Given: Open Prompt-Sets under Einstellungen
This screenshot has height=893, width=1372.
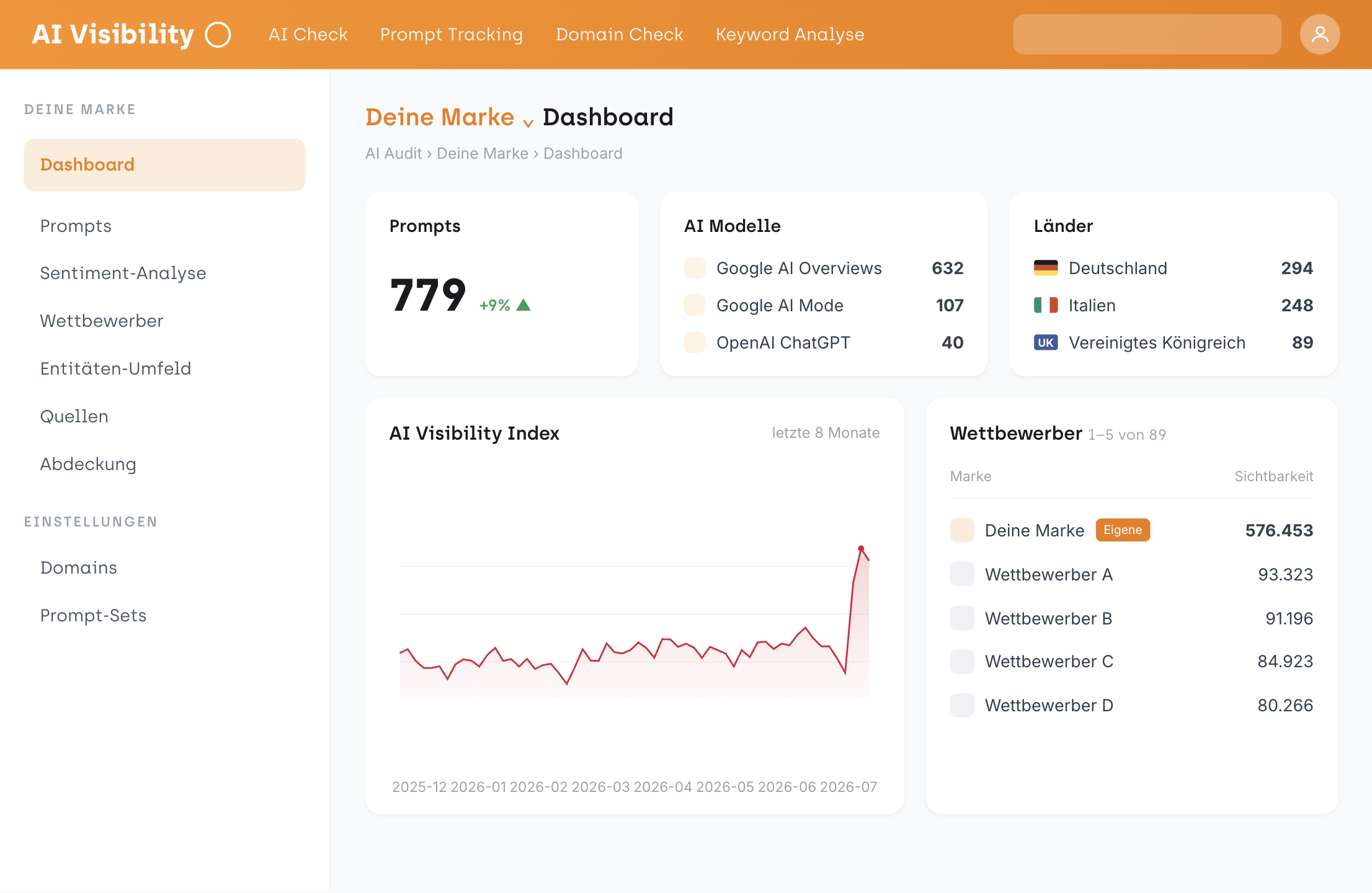Looking at the screenshot, I should coord(93,616).
